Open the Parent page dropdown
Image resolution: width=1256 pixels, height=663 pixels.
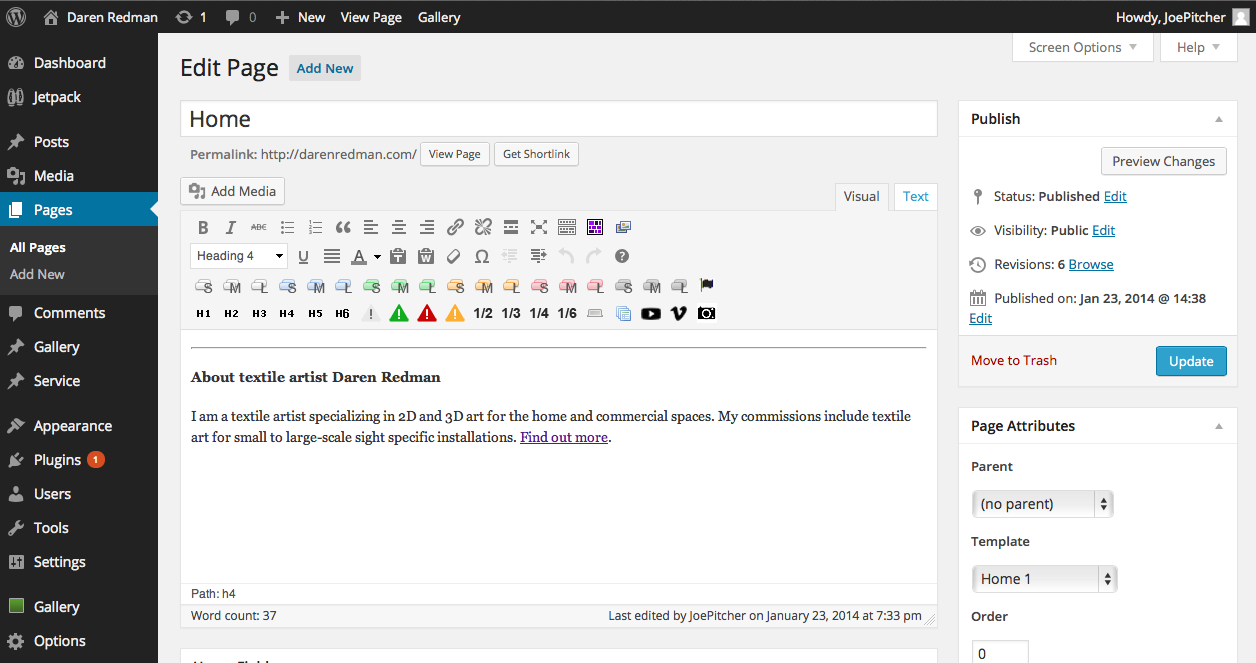[x=1042, y=504]
